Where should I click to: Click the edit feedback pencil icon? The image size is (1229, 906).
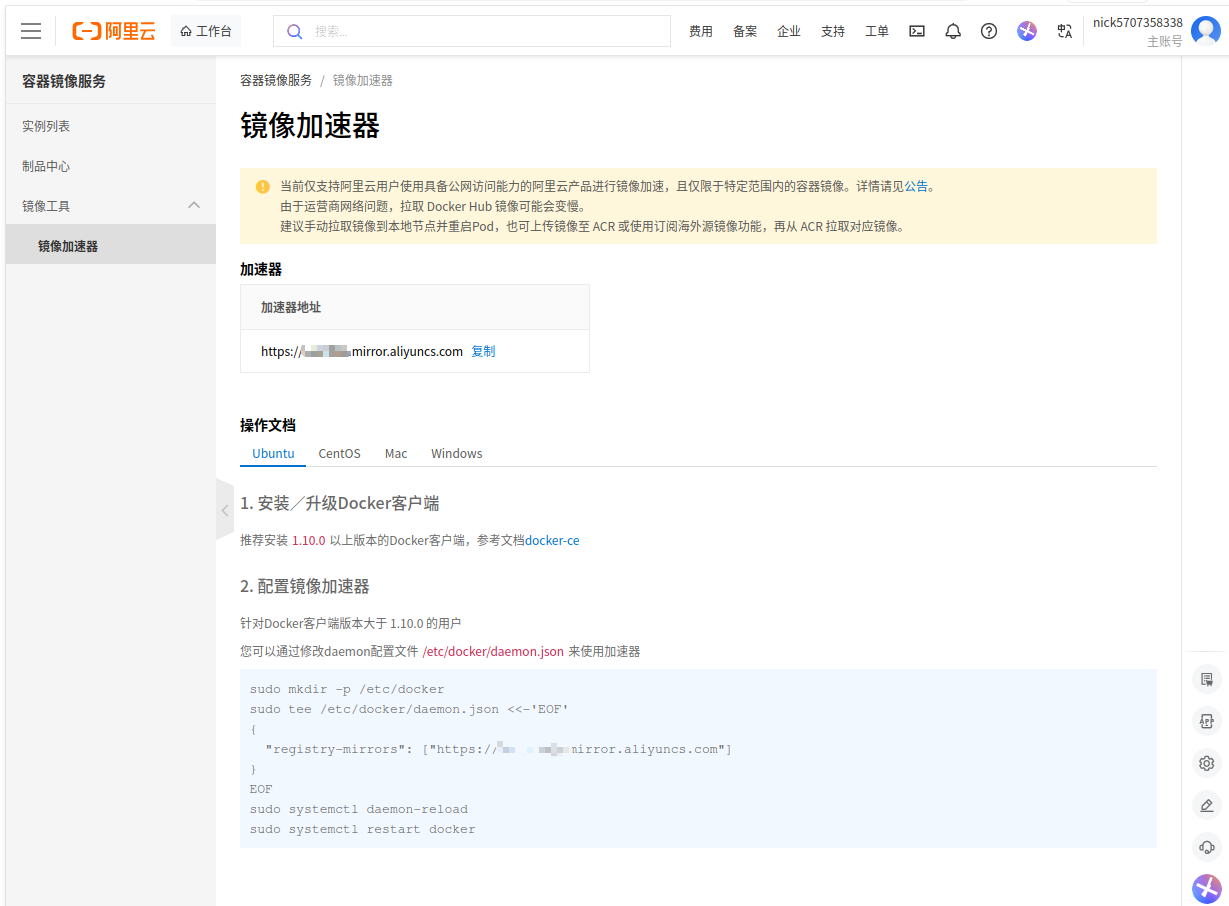pos(1207,805)
